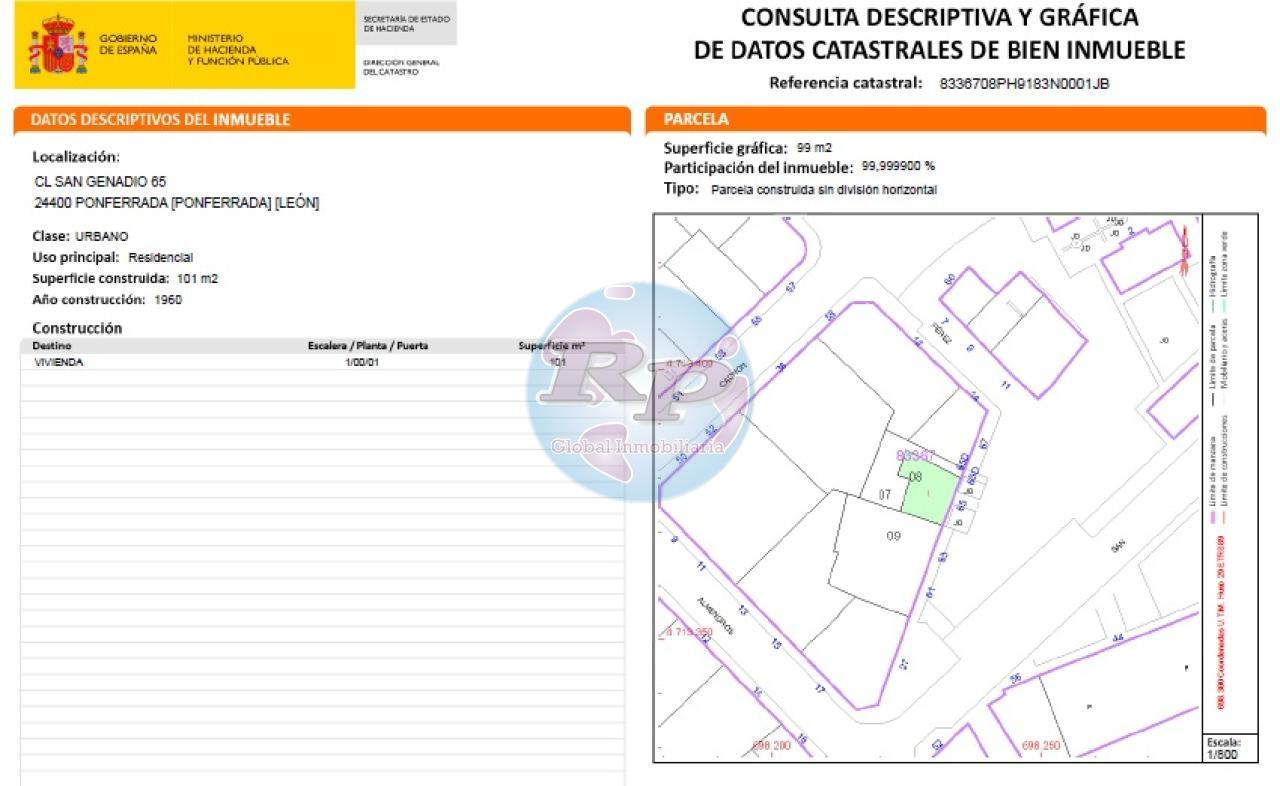
Task: Open the Datos Descriptivos del Inmueble header
Action: point(160,119)
